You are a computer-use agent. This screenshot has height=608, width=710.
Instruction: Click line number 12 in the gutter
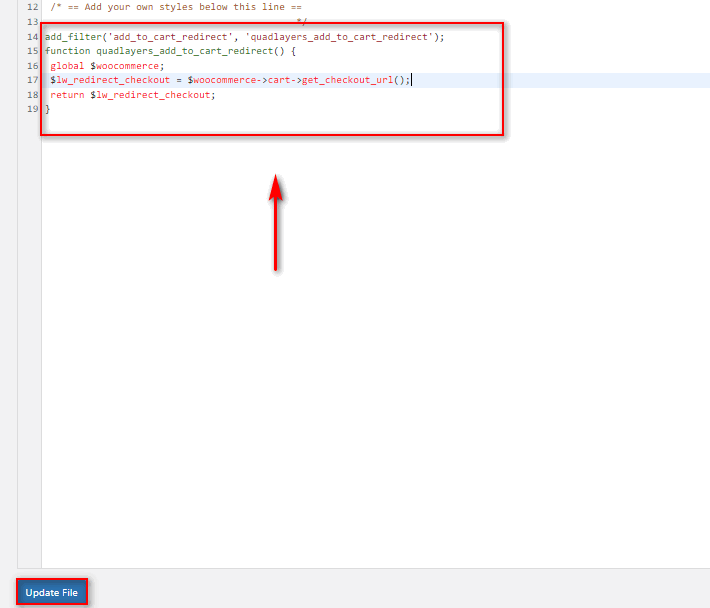(33, 7)
